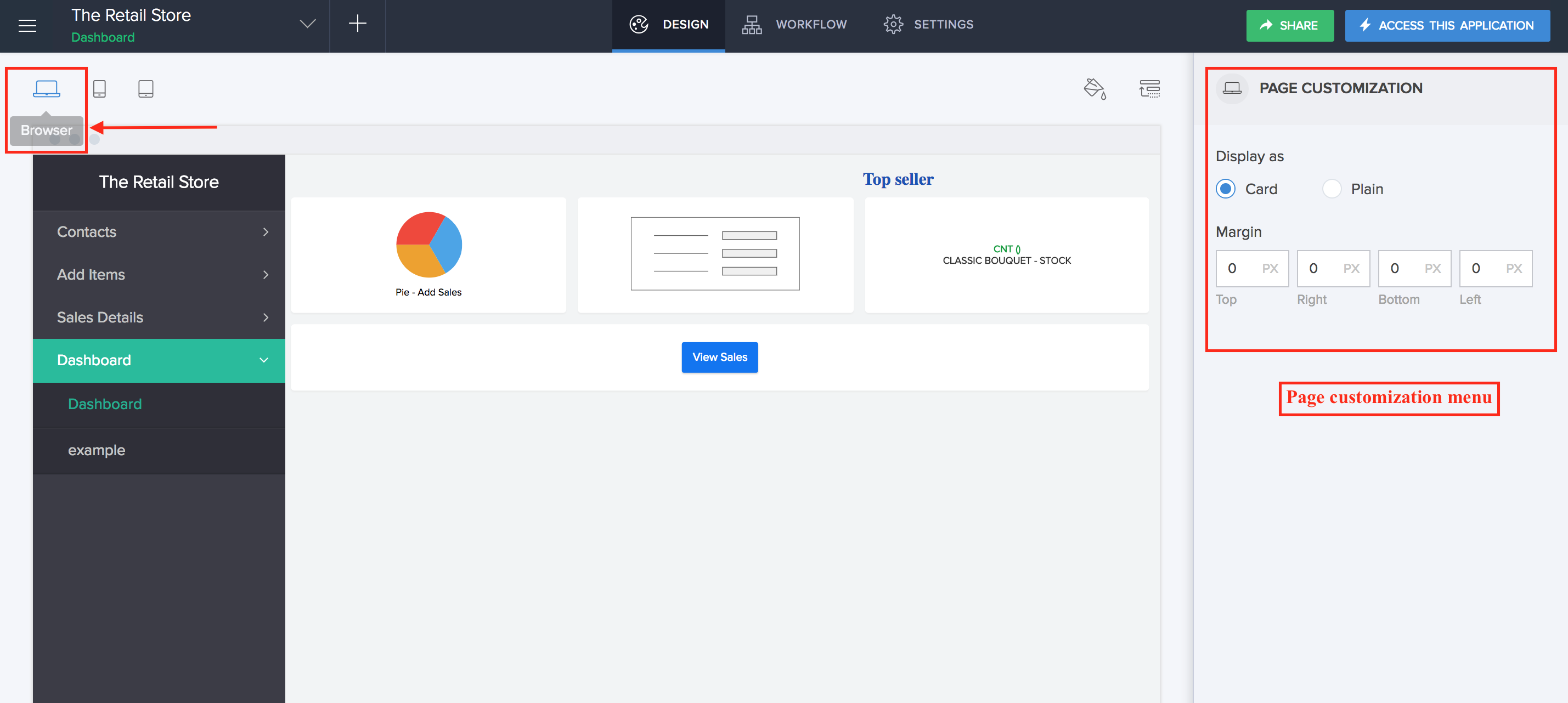Viewport: 1568px width, 703px height.
Task: Open the paint bucket theme icon
Action: pyautogui.click(x=1095, y=89)
